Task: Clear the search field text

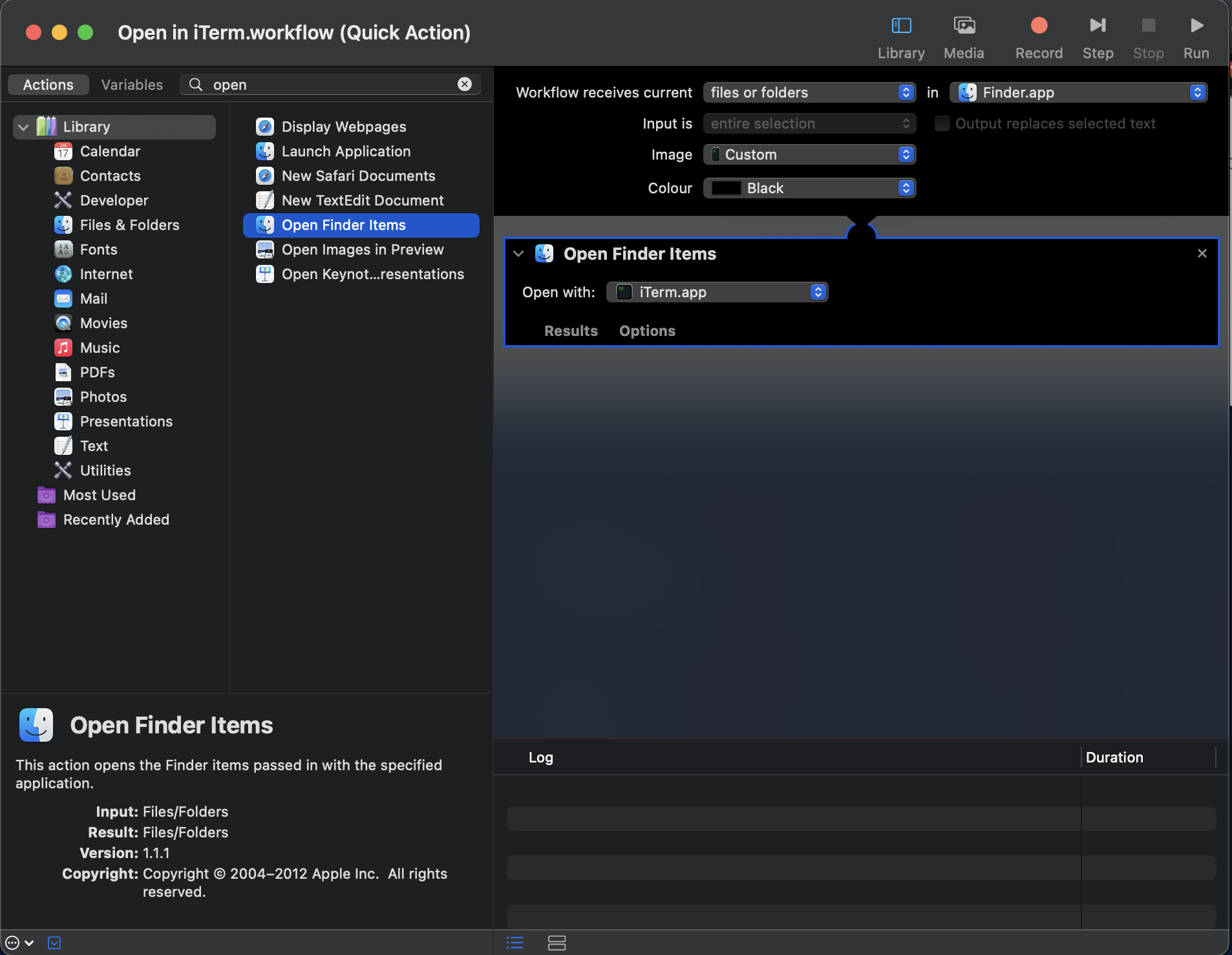Action: [465, 84]
